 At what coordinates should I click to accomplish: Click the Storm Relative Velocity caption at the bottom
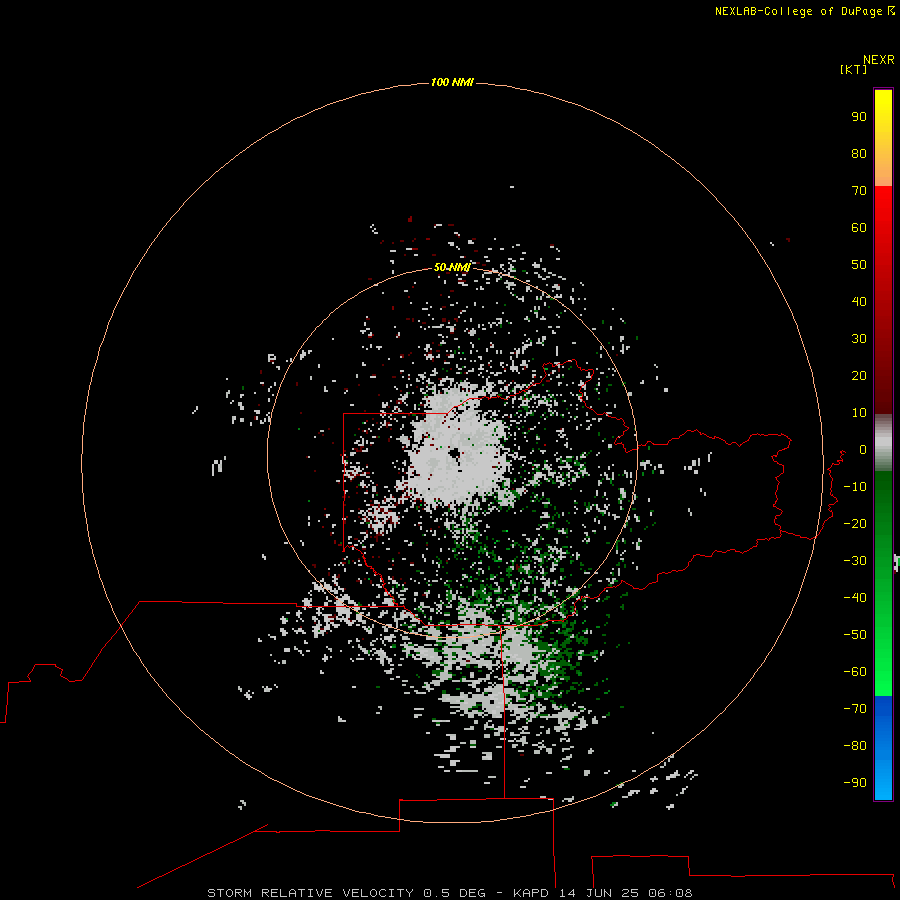click(x=449, y=893)
